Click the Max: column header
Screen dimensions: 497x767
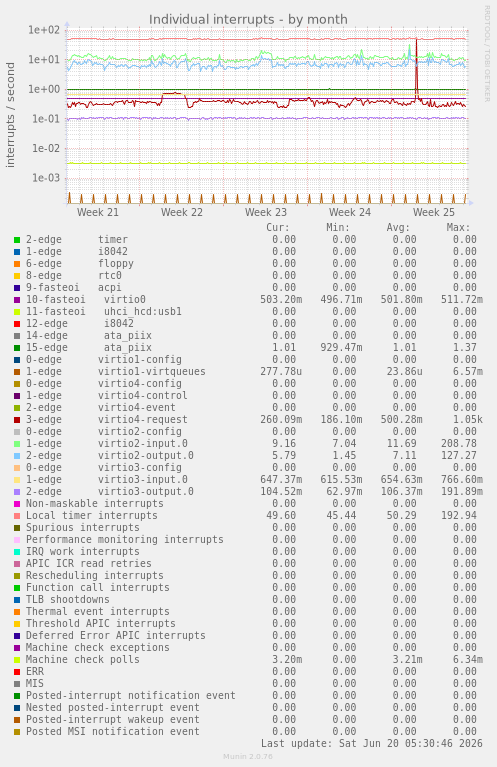pyautogui.click(x=458, y=227)
